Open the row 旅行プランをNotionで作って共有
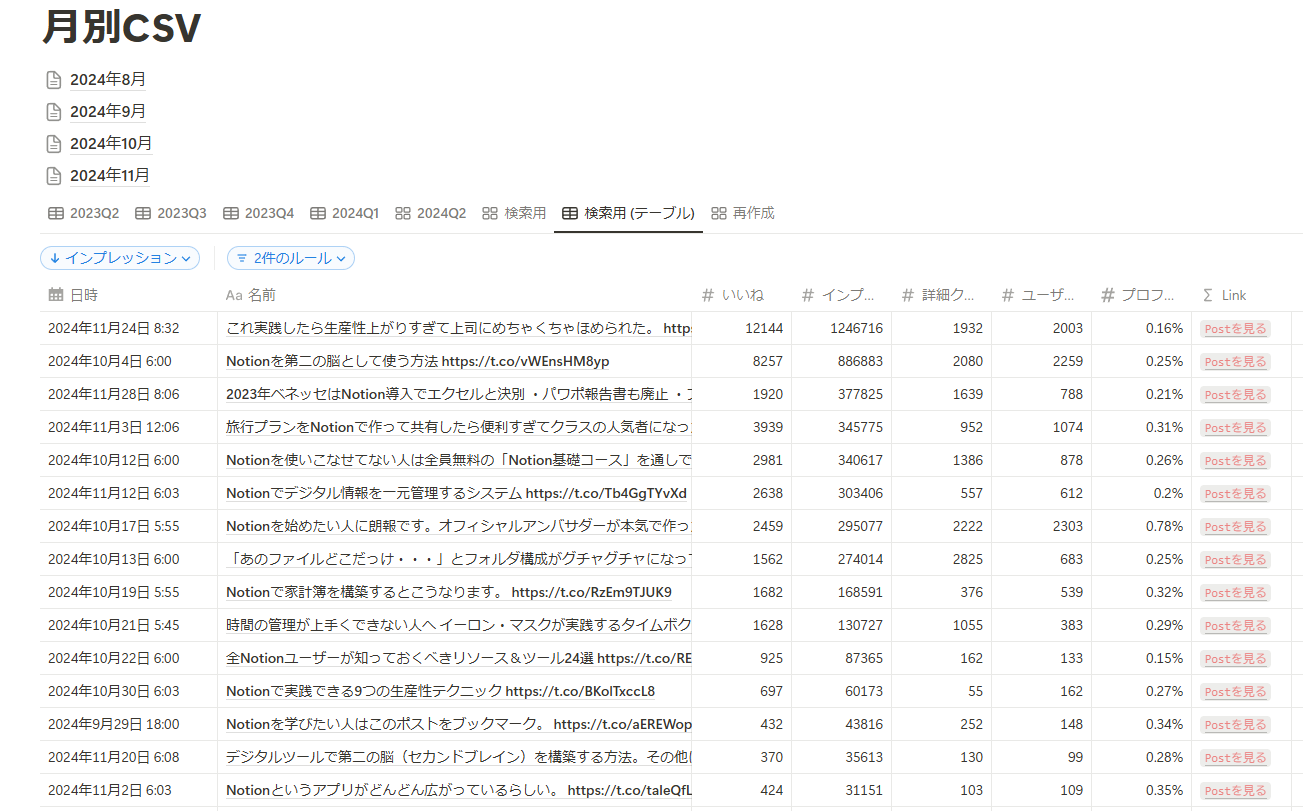The height and width of the screenshot is (811, 1303). coord(458,427)
